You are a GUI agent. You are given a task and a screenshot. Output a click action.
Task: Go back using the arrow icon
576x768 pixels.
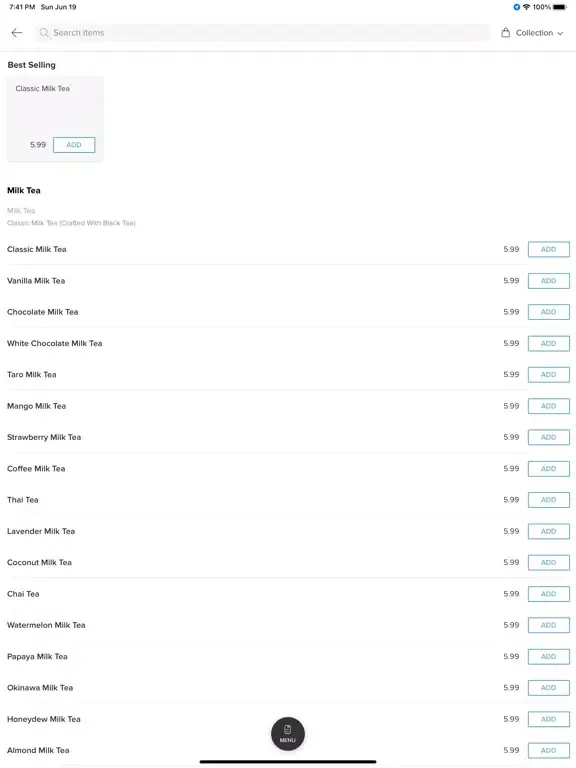pyautogui.click(x=17, y=33)
